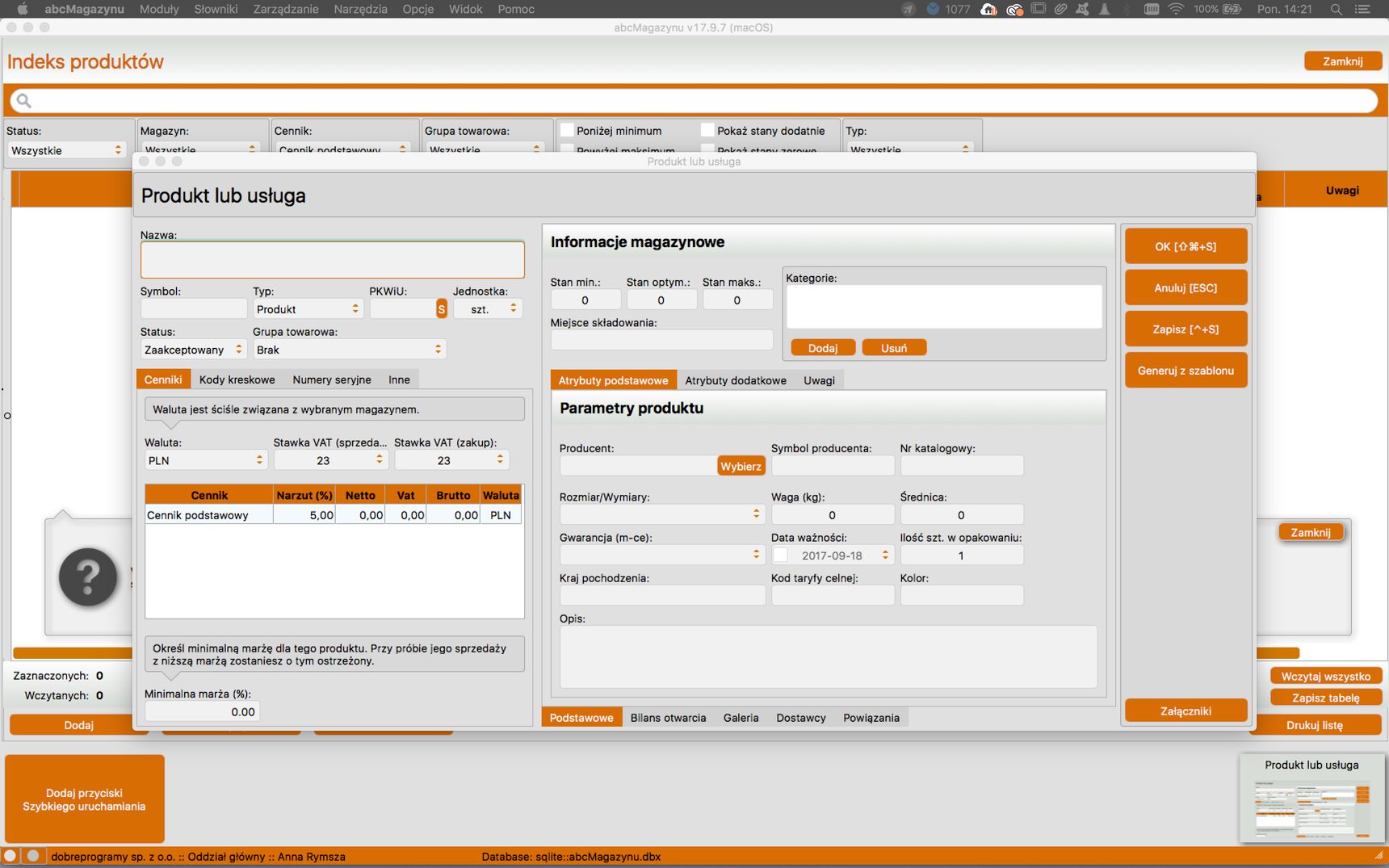Image resolution: width=1389 pixels, height=868 pixels.
Task: Enable the Data ważności checkbox
Action: (781, 555)
